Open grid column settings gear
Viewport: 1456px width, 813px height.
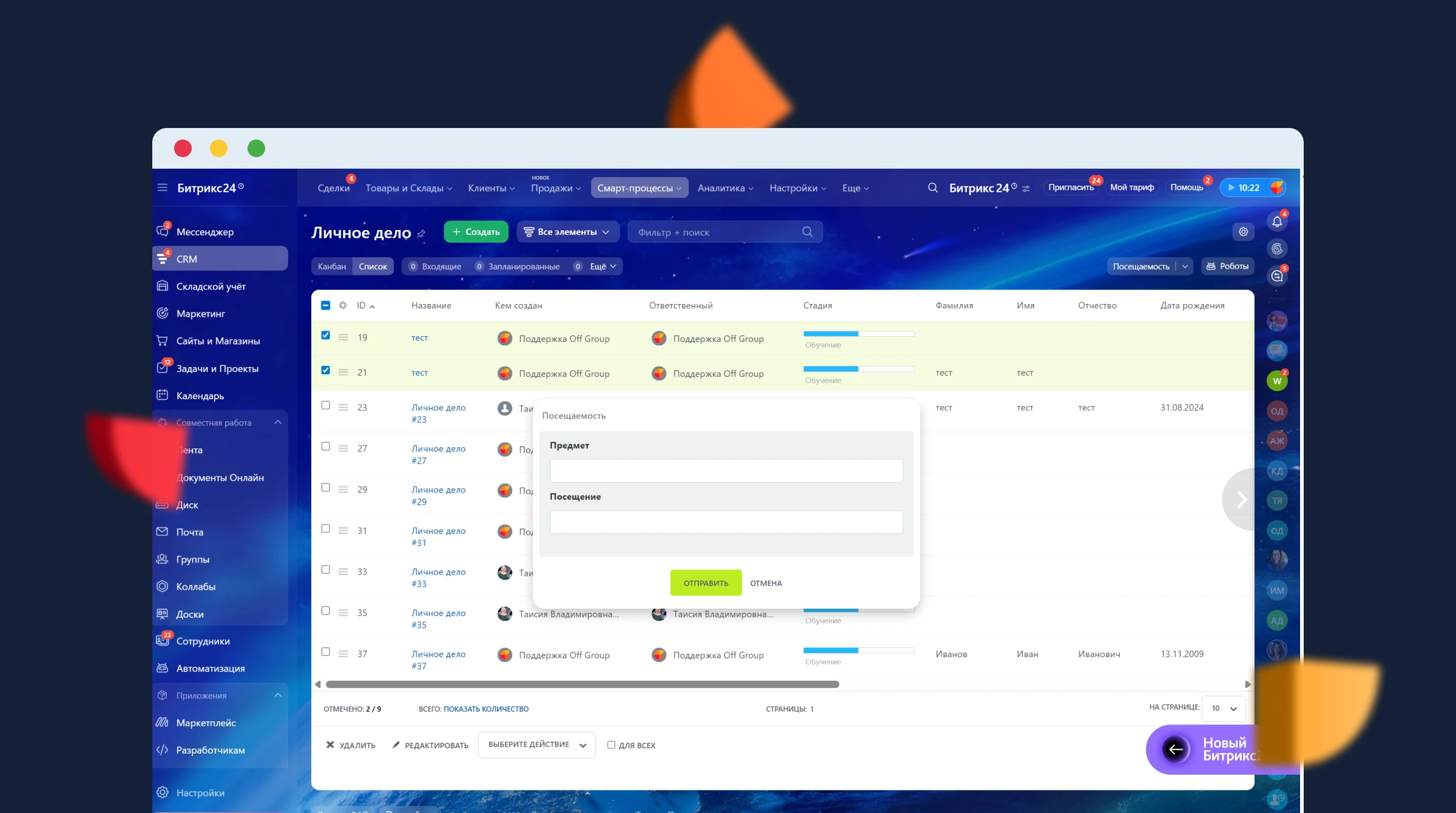coord(343,305)
